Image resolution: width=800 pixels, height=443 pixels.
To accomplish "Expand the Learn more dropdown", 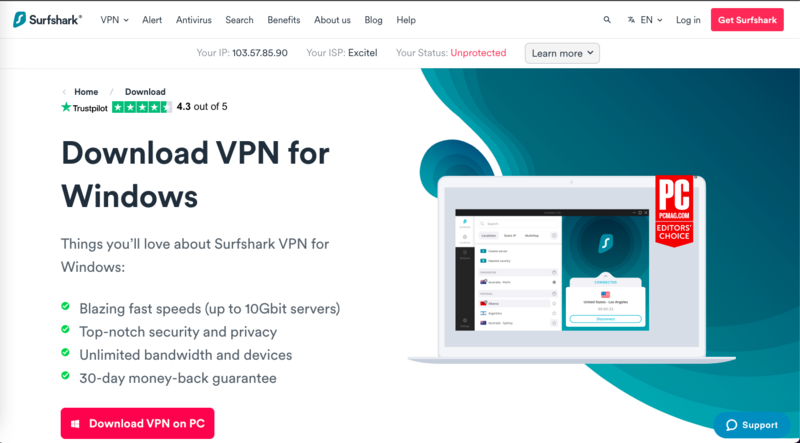I will pyautogui.click(x=562, y=53).
